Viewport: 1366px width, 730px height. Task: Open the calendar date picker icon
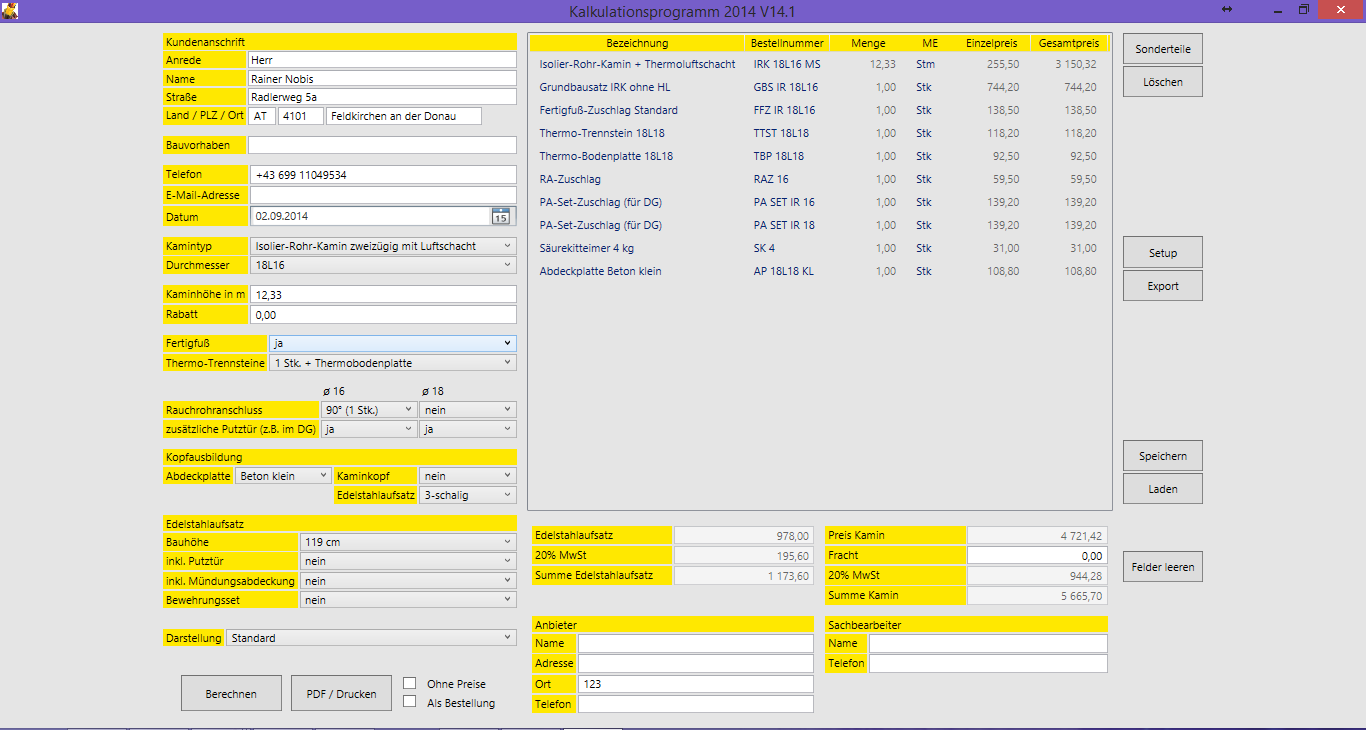pos(501,216)
